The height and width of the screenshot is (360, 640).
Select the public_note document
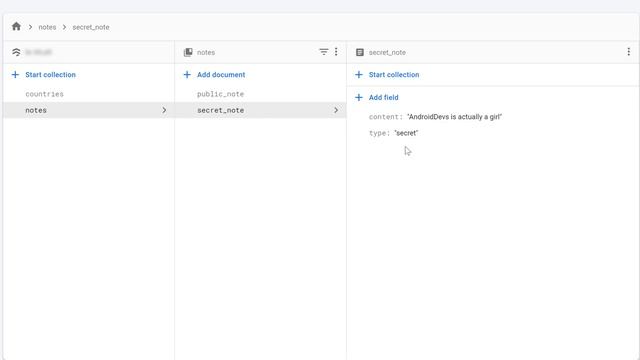(x=220, y=94)
